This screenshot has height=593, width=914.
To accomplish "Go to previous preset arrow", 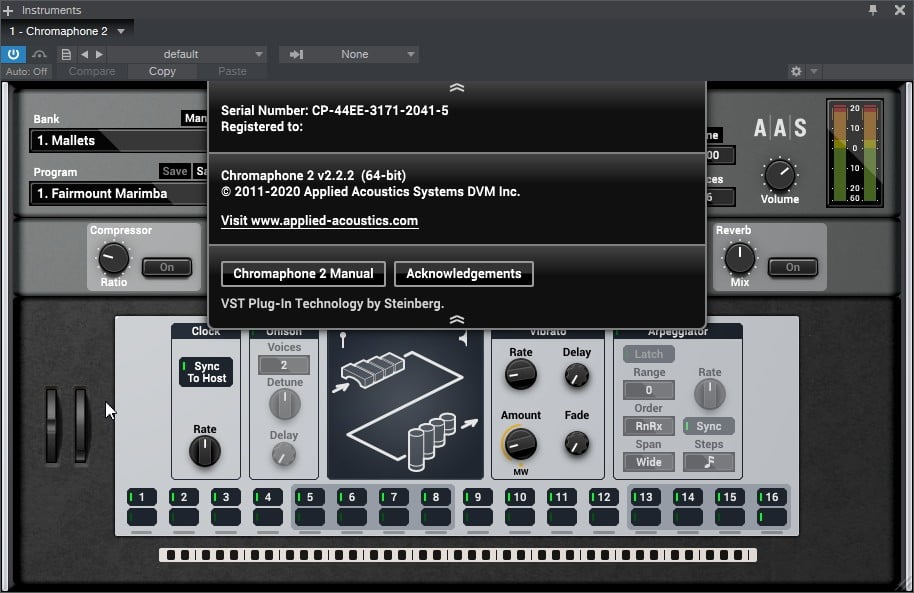I will coord(85,54).
